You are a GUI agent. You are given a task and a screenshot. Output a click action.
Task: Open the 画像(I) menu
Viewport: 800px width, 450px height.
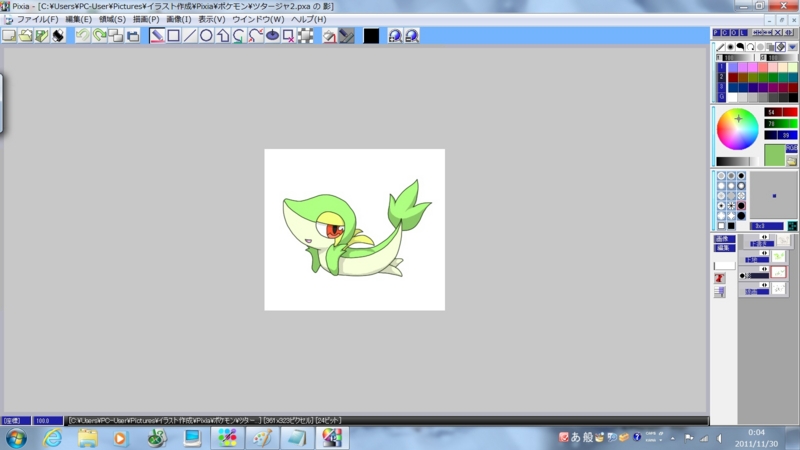pos(179,19)
